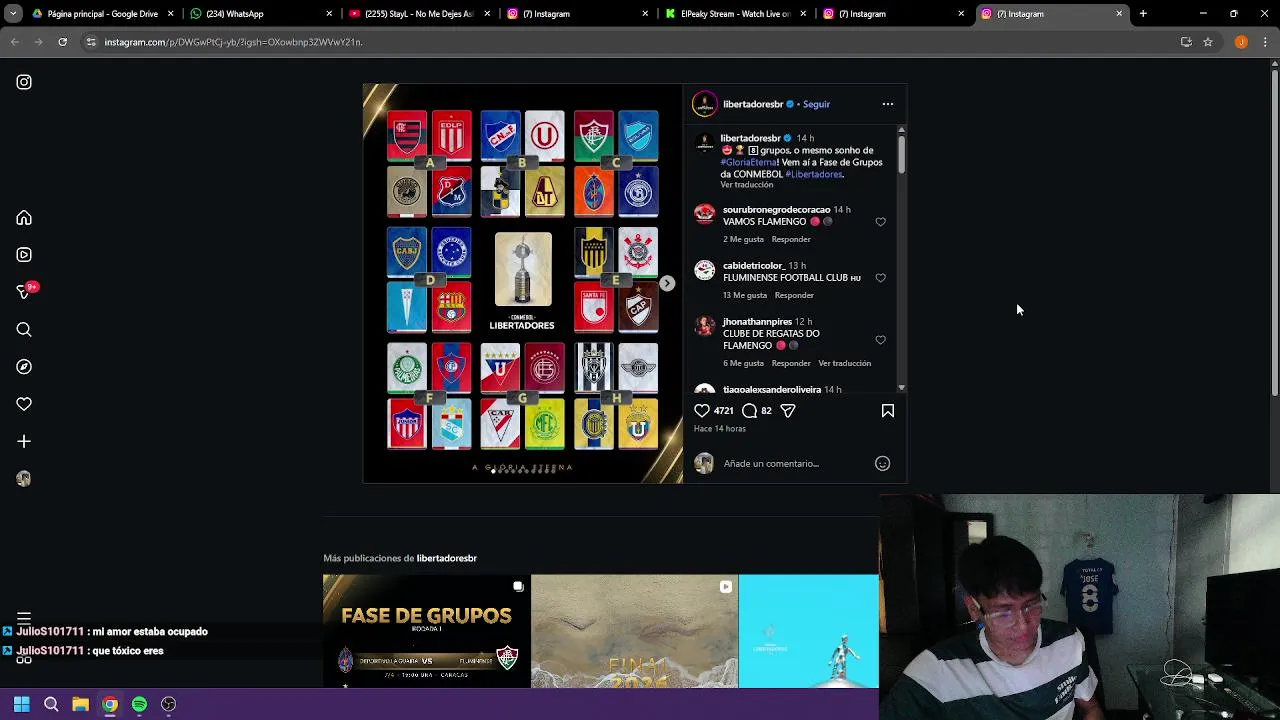Open Instagram logo in the sidebar
1280x720 pixels.
pos(24,82)
